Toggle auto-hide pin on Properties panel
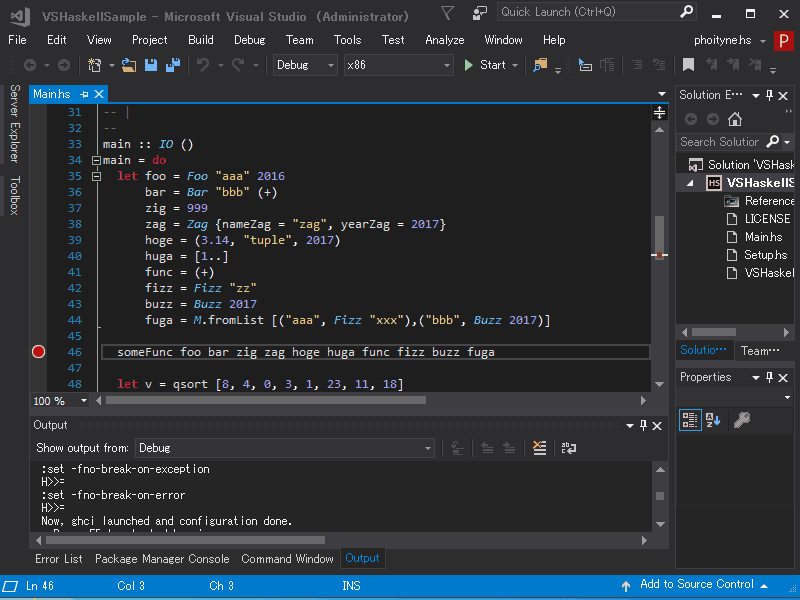This screenshot has width=800, height=600. point(769,378)
